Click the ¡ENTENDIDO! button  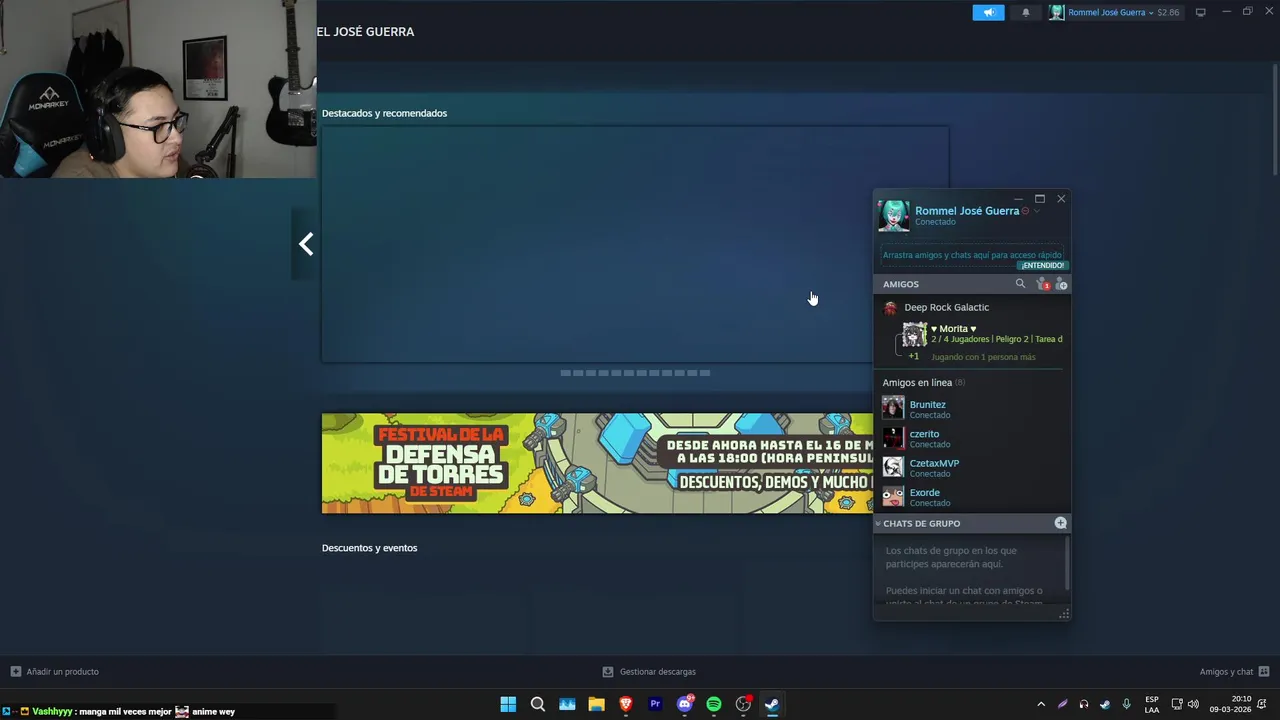1042,265
